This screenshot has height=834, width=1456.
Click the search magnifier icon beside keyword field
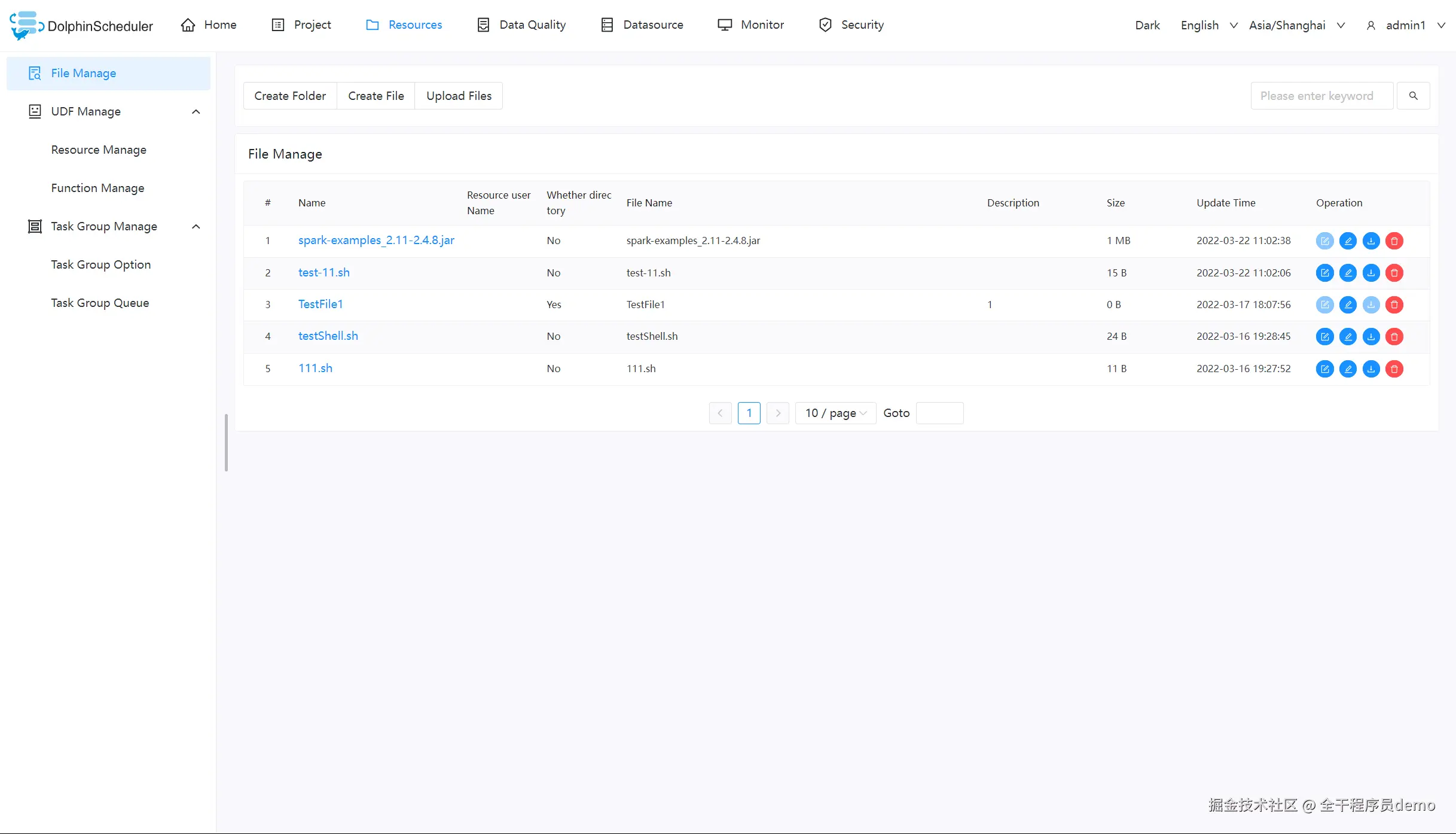pos(1414,96)
